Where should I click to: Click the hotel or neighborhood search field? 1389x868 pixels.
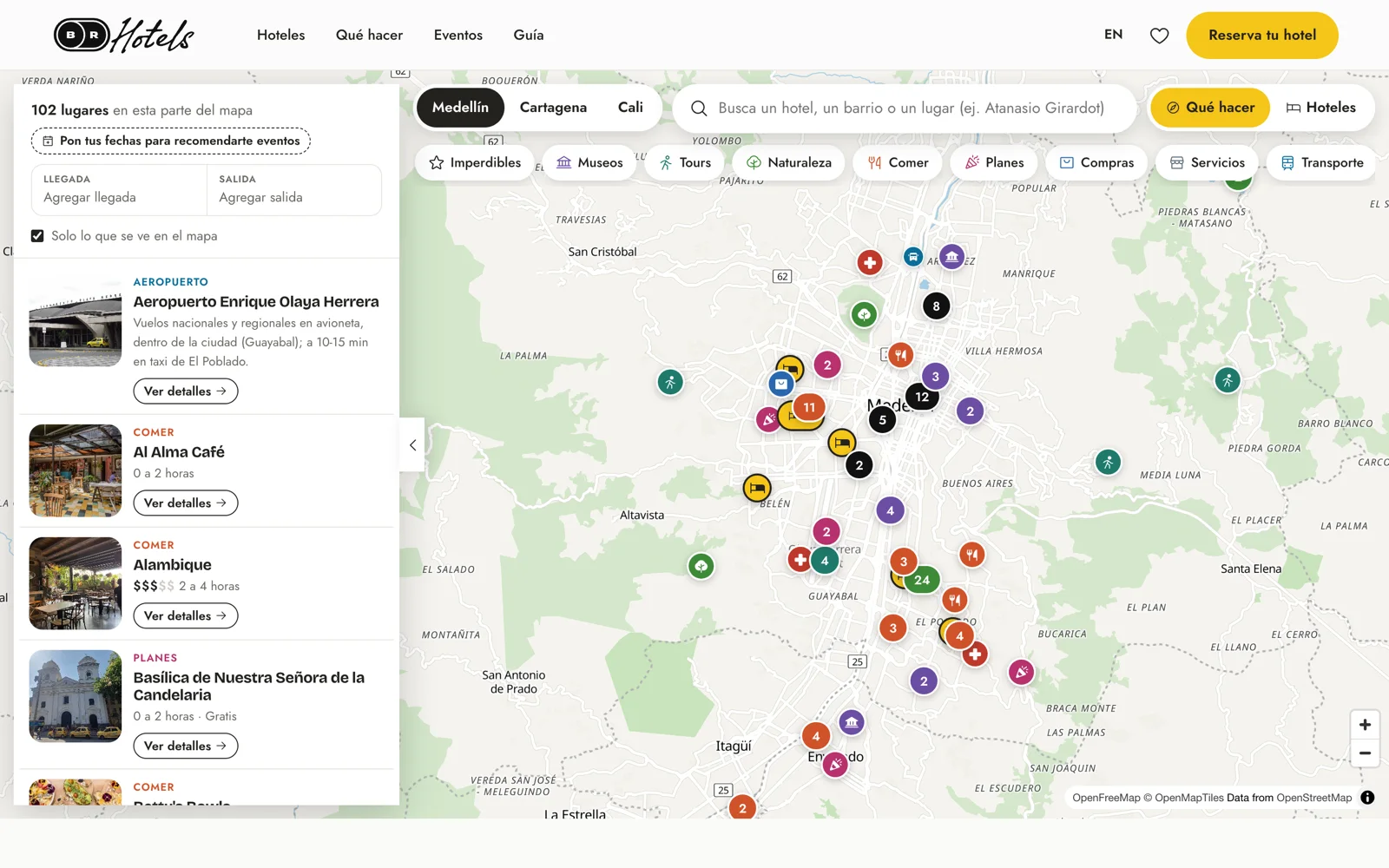click(904, 108)
